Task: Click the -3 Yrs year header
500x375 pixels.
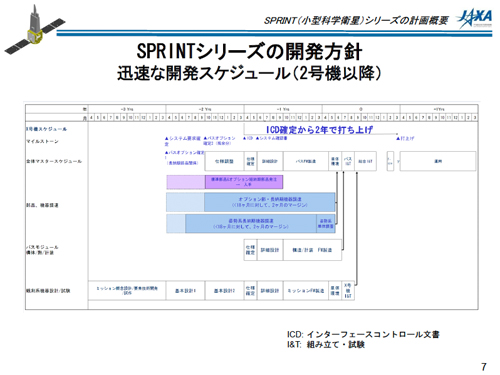Action: (x=127, y=109)
